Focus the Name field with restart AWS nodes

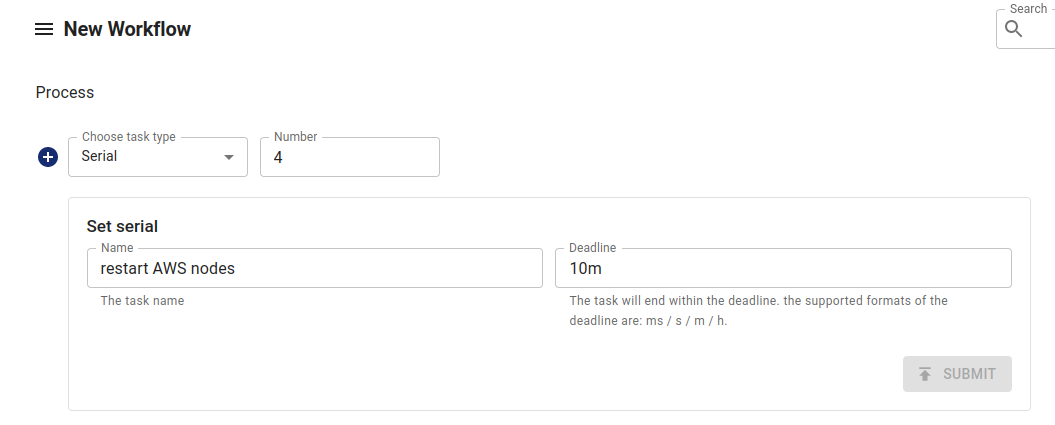[x=315, y=268]
